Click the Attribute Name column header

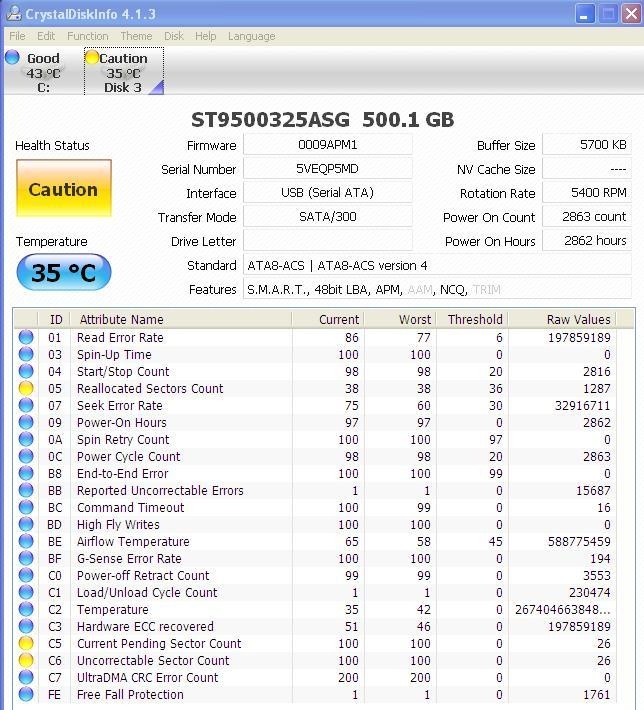point(181,320)
